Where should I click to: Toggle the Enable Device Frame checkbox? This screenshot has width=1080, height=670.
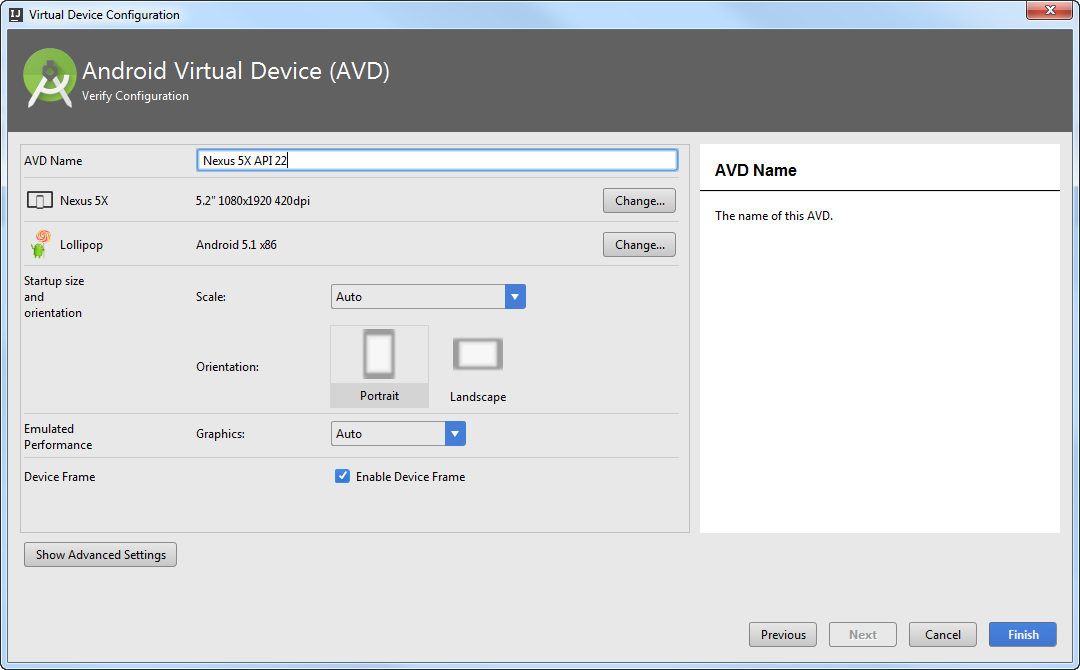tap(342, 477)
